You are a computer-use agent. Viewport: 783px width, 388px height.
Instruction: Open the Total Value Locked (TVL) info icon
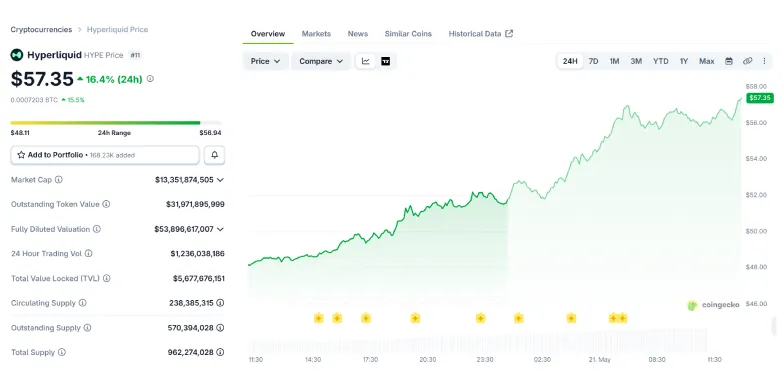pos(106,278)
